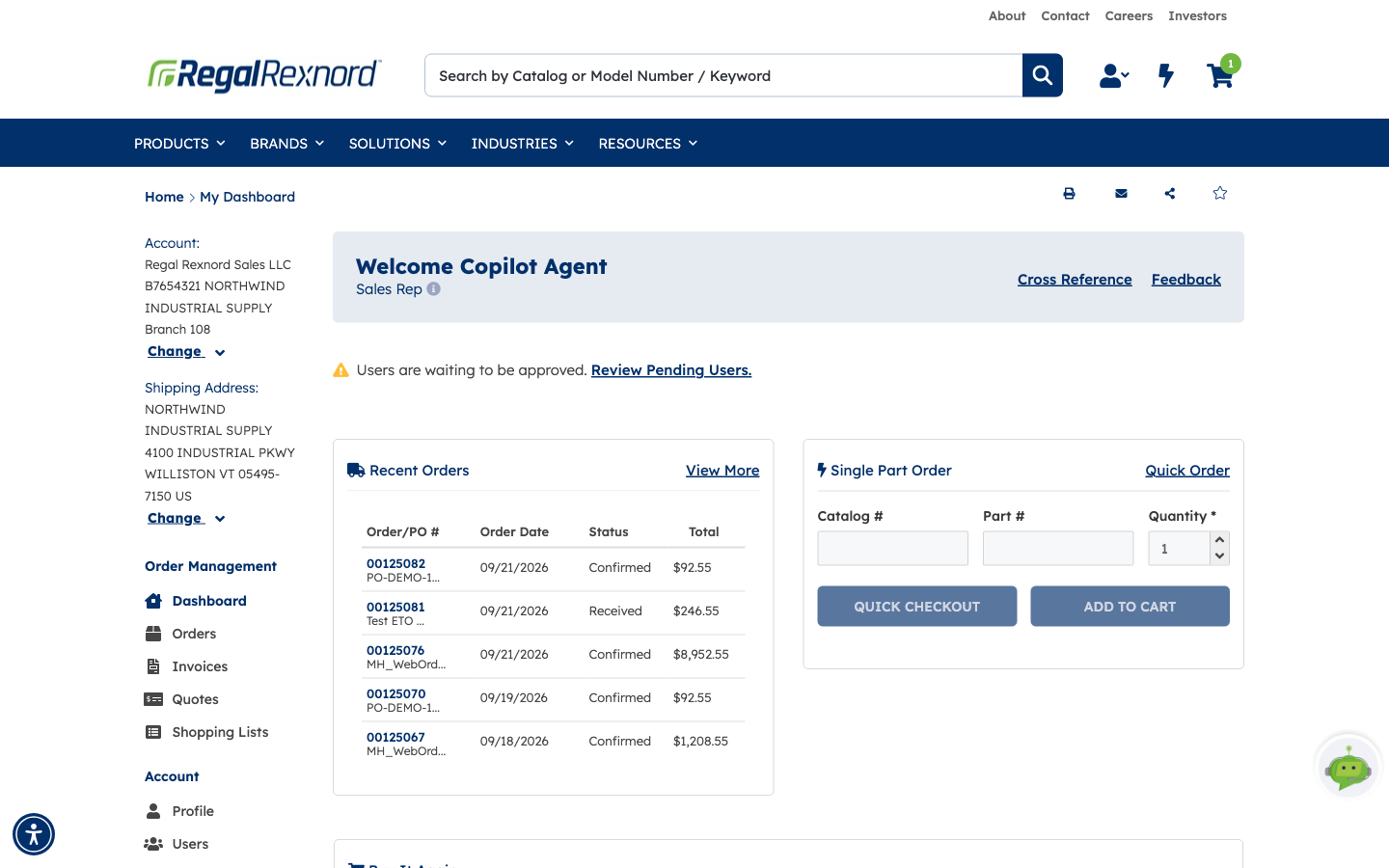Expand the RESOURCES menu

click(x=647, y=143)
